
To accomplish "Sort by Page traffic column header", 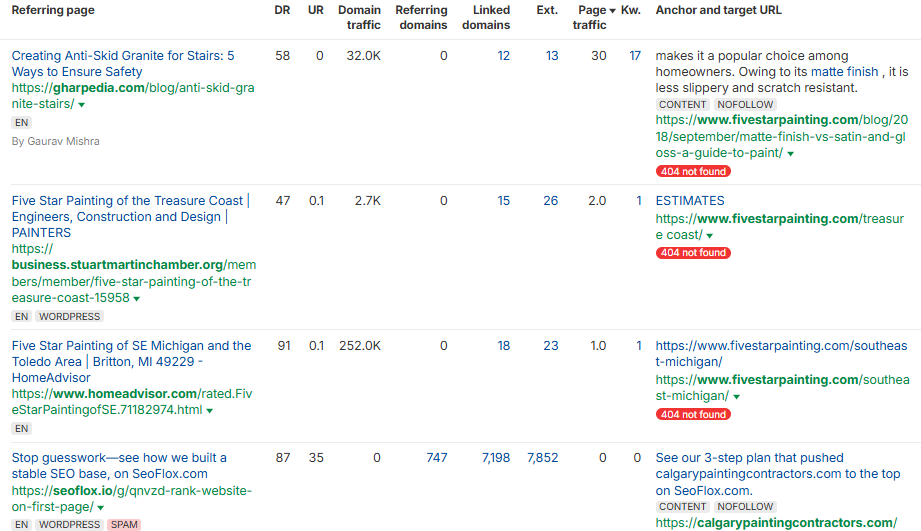I will pyautogui.click(x=594, y=18).
